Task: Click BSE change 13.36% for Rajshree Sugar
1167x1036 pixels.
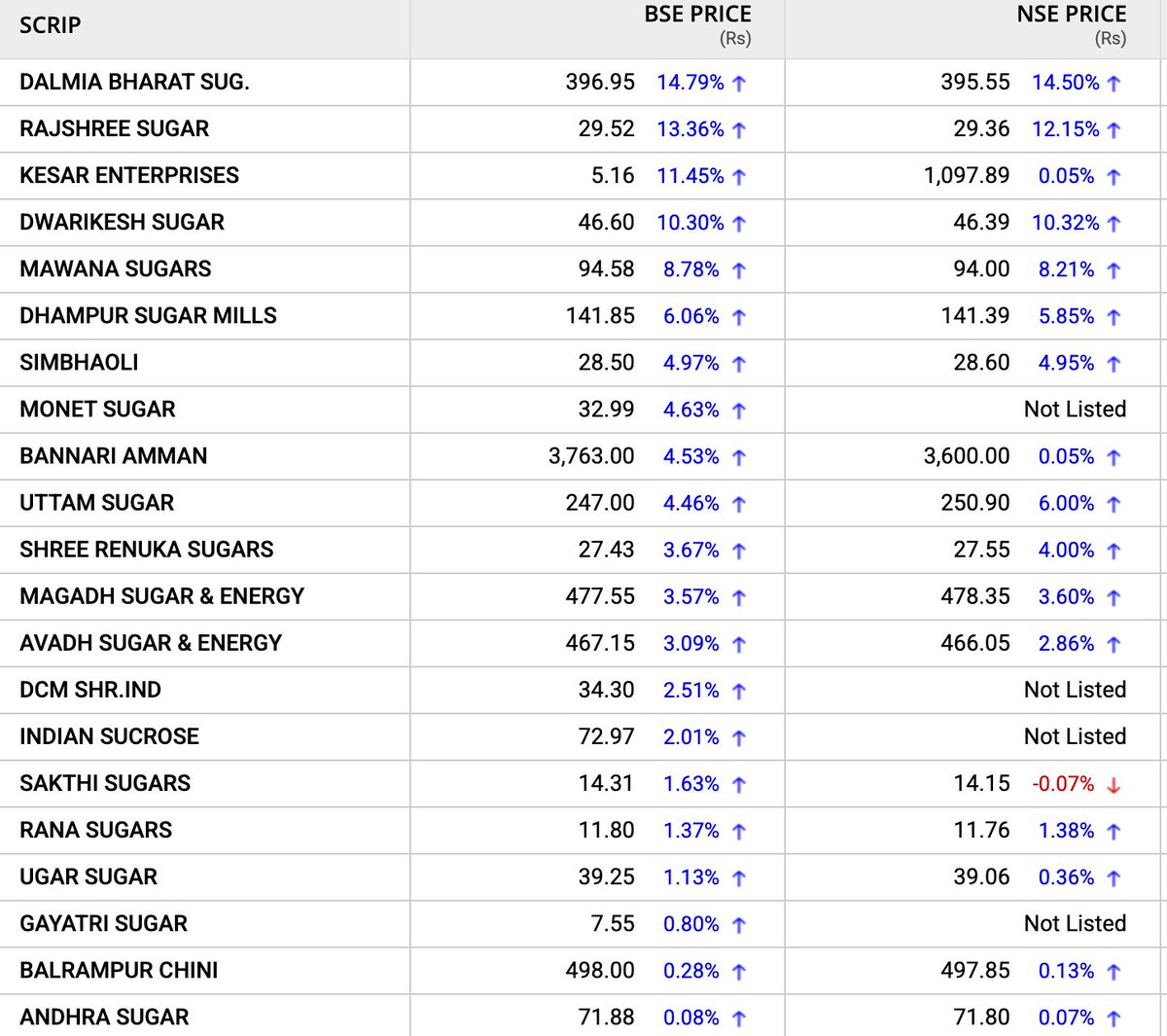Action: coord(690,128)
